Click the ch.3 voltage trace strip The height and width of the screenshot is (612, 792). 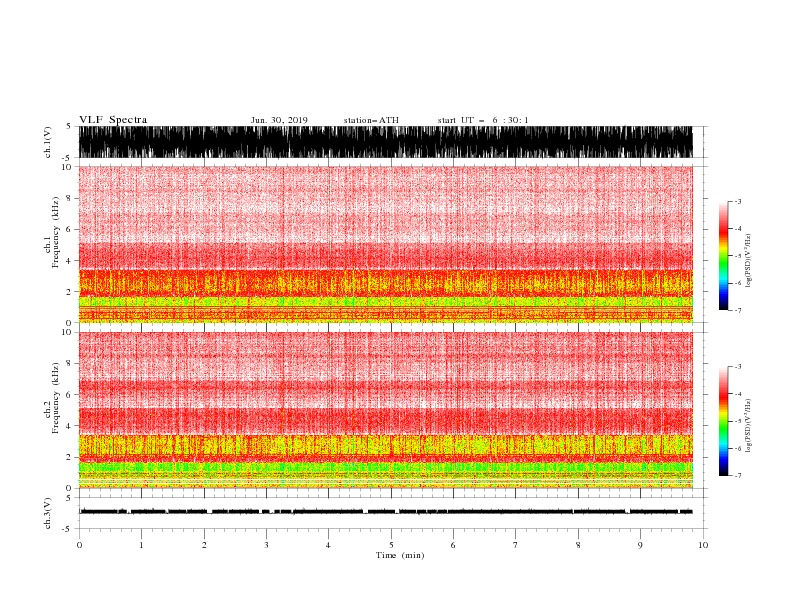click(386, 513)
